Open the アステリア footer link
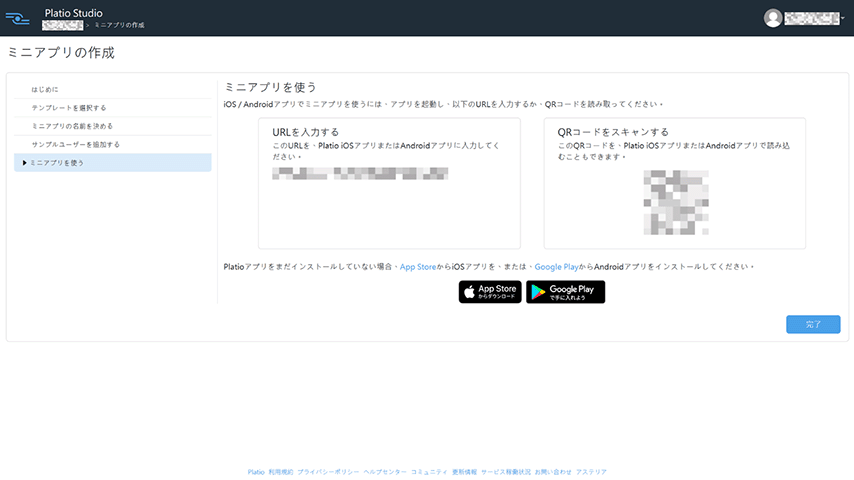 [591, 472]
